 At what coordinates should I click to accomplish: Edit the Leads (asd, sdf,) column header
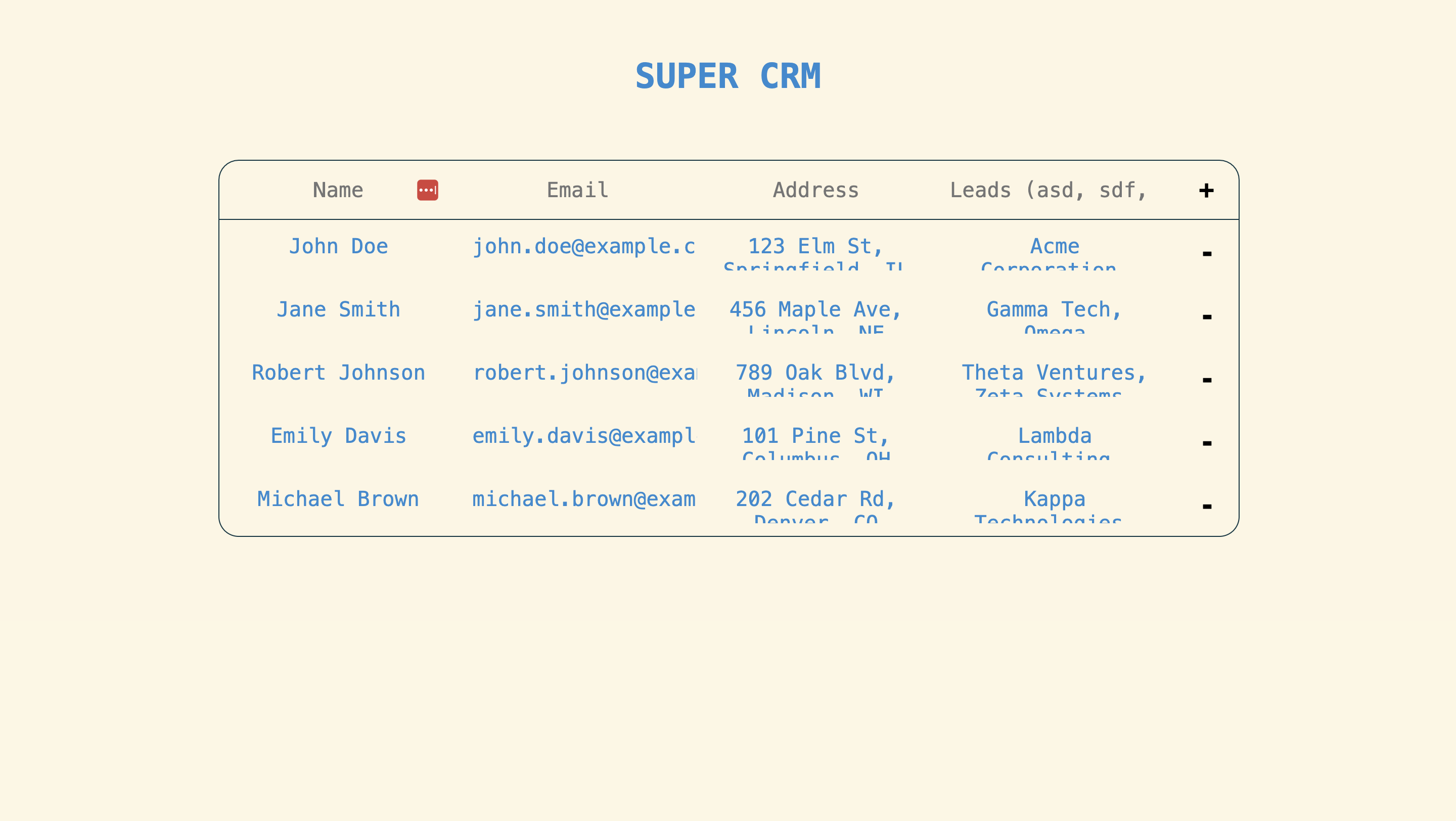(1049, 191)
